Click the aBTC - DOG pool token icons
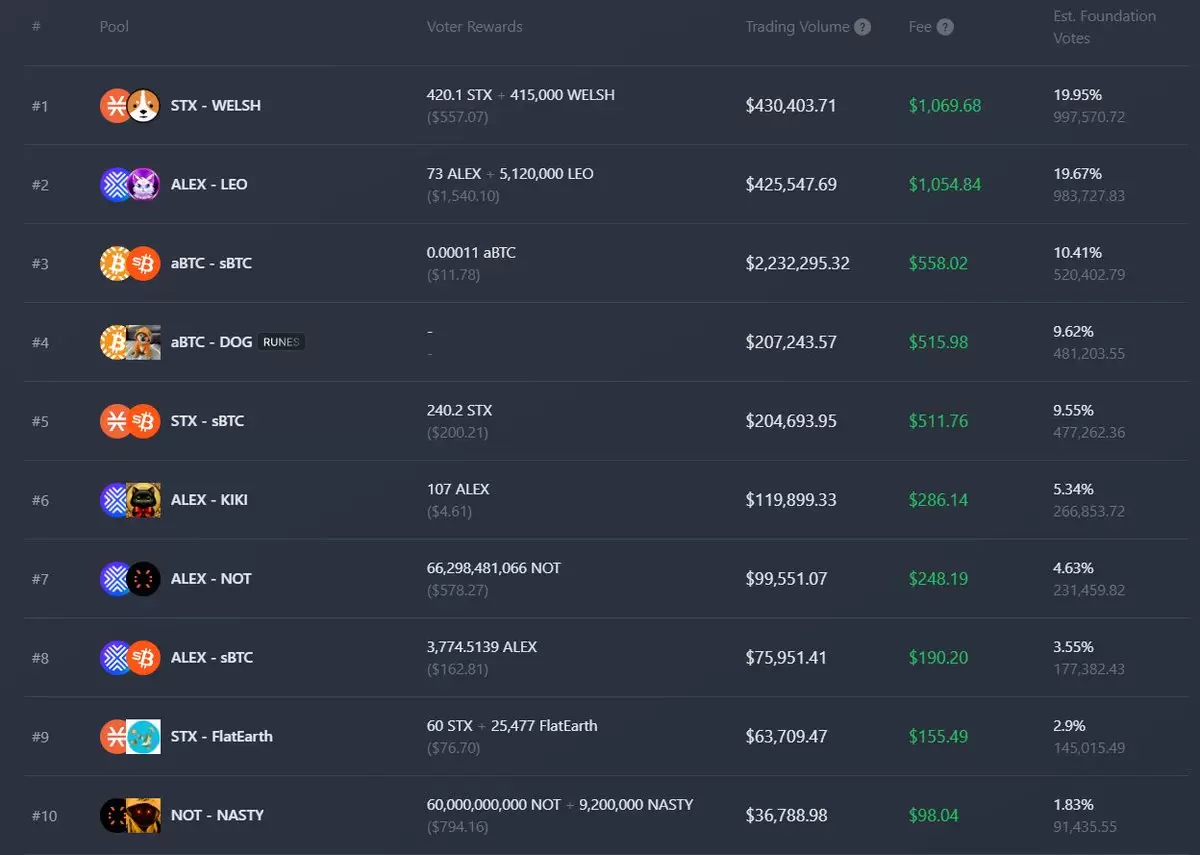This screenshot has width=1200, height=855. (130, 342)
